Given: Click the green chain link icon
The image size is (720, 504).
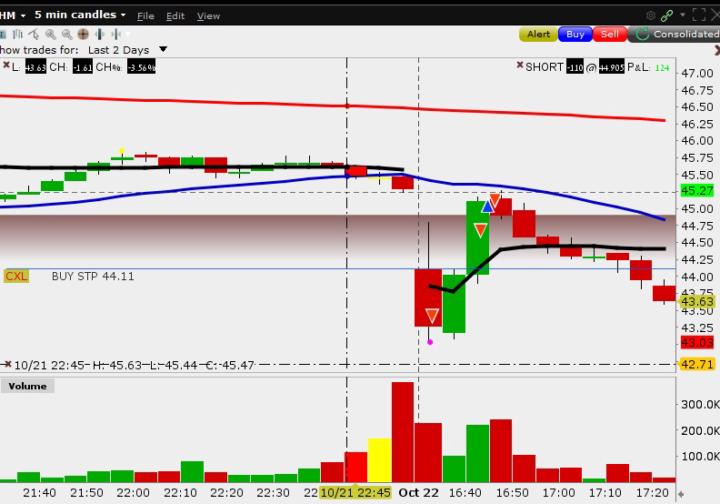Looking at the screenshot, I should tap(667, 16).
